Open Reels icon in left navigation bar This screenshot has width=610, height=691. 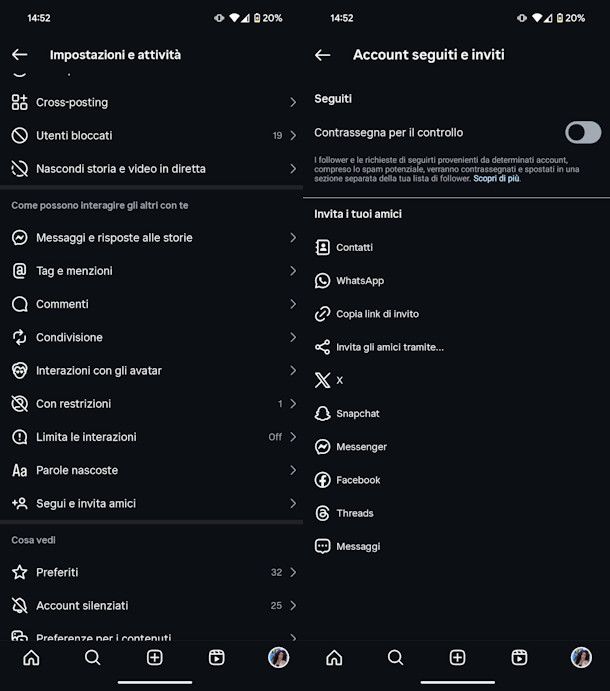216,657
